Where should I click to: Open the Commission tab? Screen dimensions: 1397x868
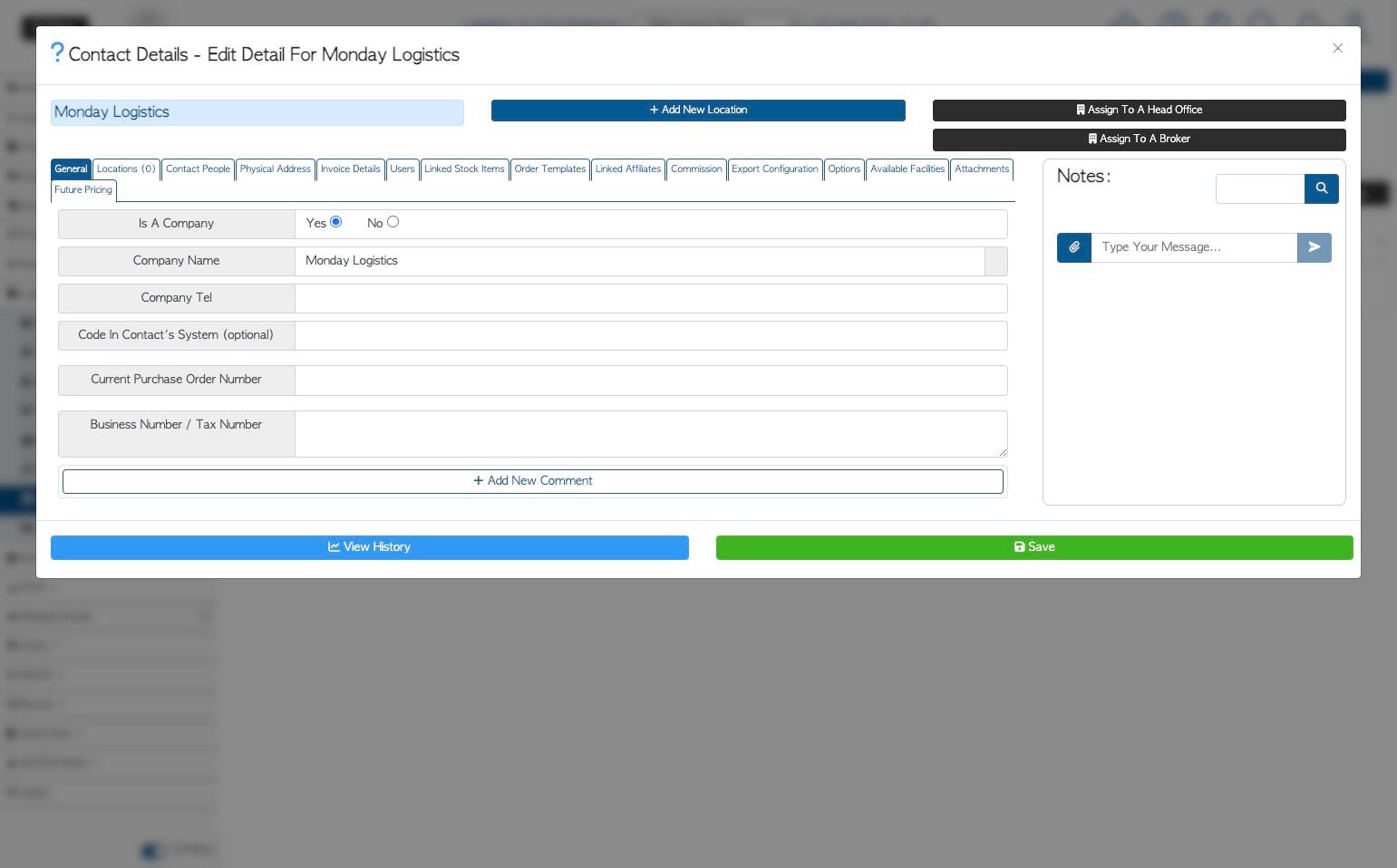[696, 169]
